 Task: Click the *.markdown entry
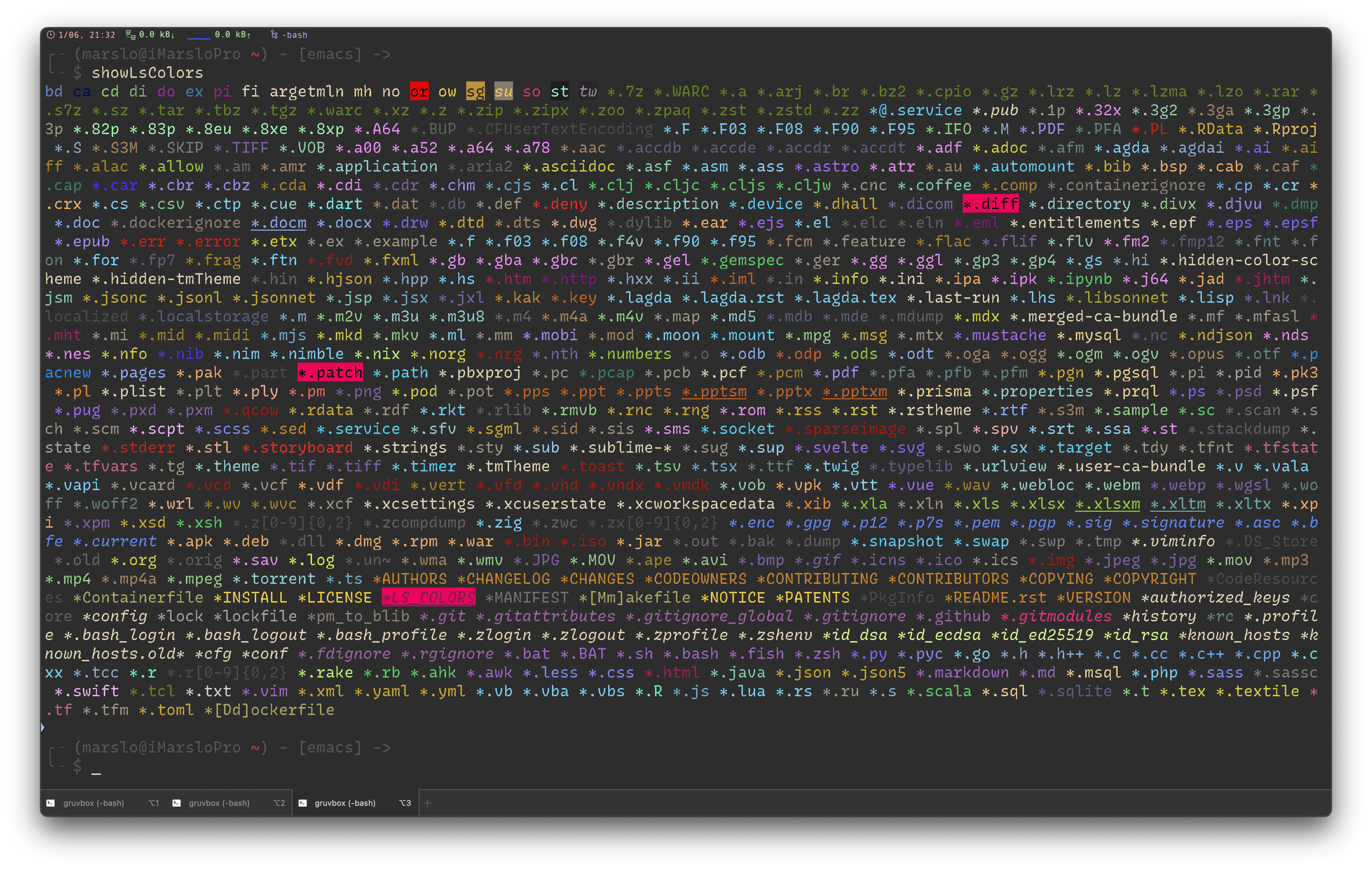click(x=962, y=672)
